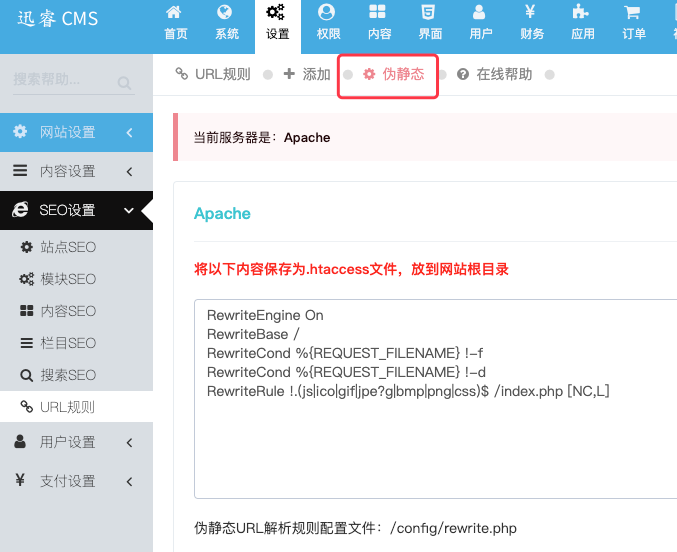Click the RewriteEngine On line
677x552 pixels.
[265, 315]
